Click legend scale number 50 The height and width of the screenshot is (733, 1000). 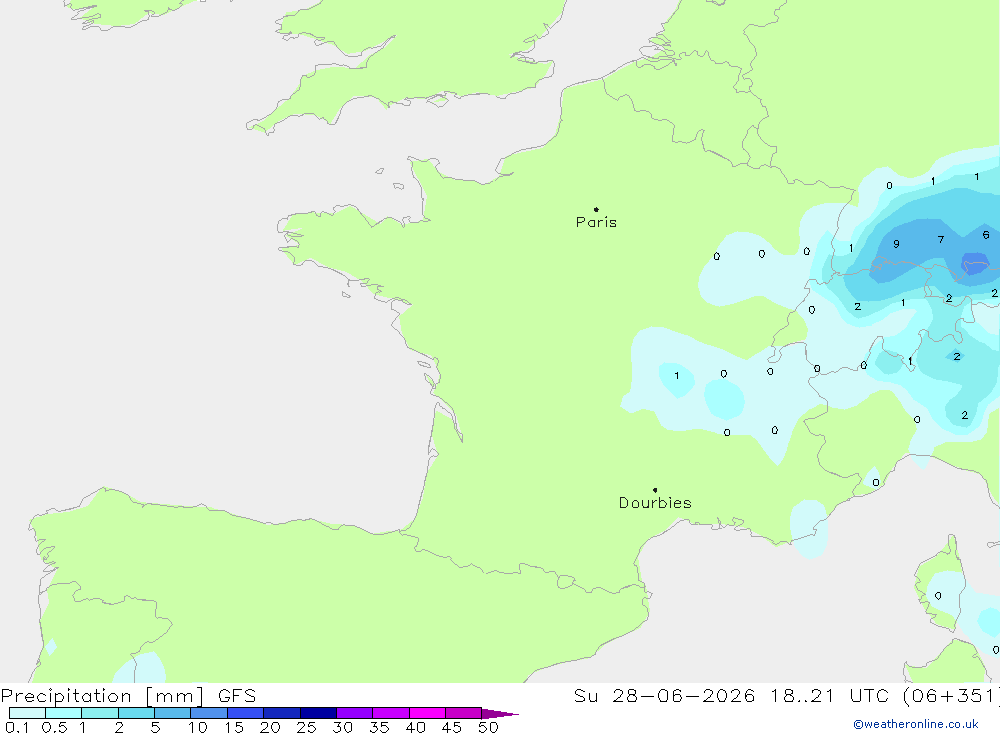[x=489, y=727]
